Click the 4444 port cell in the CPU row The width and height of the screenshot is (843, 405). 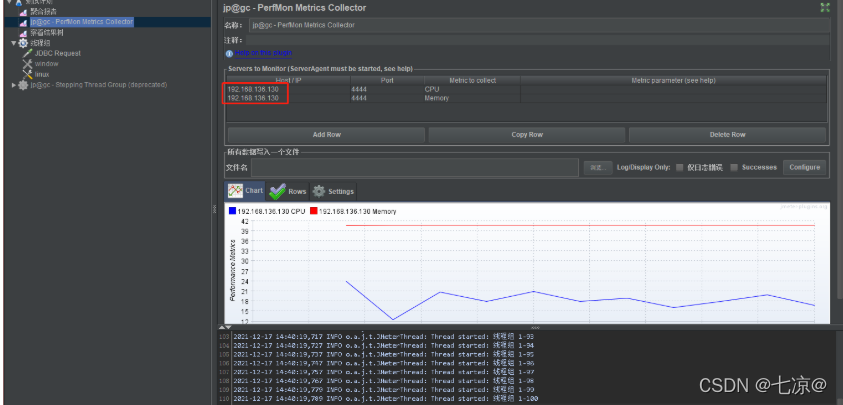[x=387, y=89]
